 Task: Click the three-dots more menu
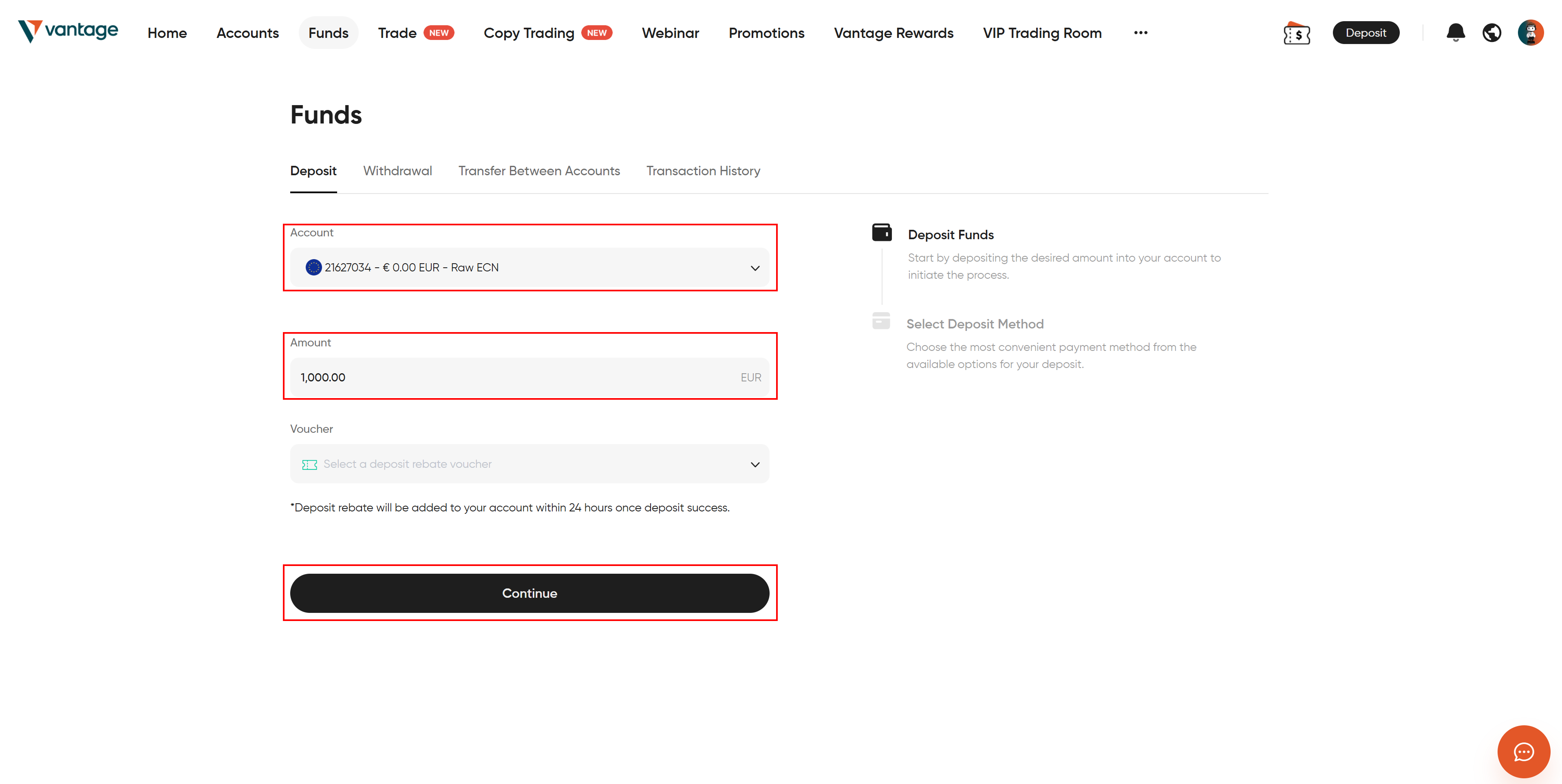tap(1141, 33)
